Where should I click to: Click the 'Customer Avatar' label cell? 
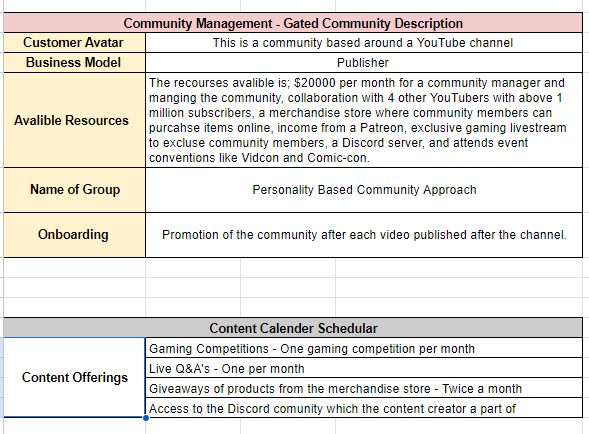point(74,42)
